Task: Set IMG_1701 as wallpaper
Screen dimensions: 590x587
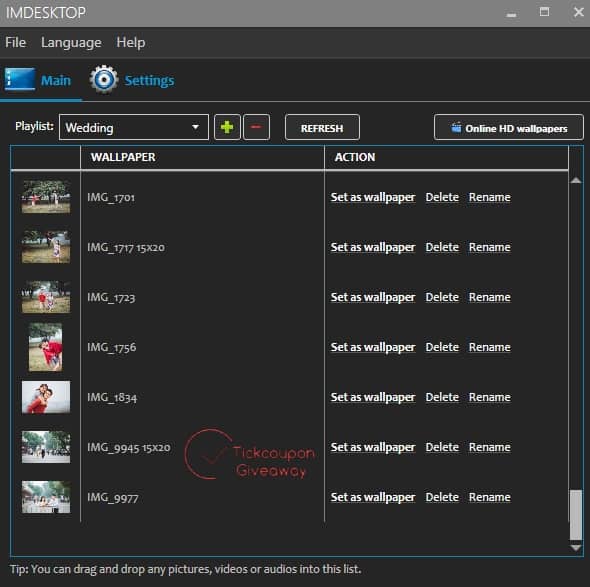Action: [x=373, y=198]
